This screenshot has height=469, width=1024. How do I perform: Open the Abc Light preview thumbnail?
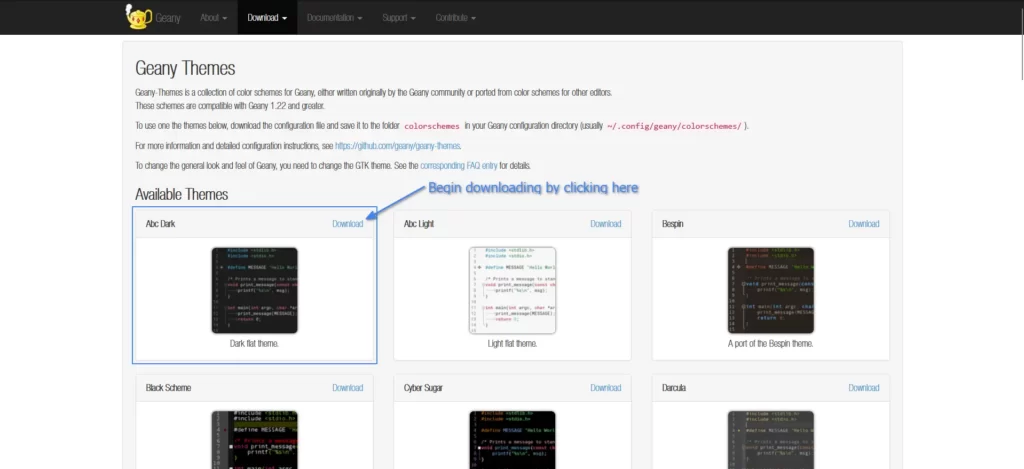(x=513, y=290)
